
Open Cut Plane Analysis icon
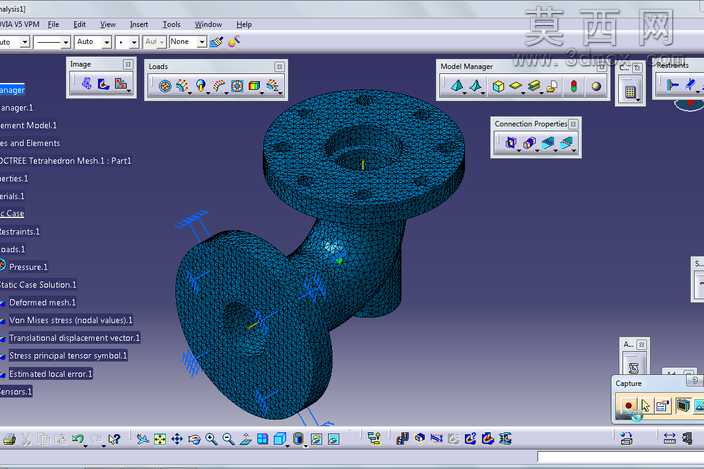(420, 438)
